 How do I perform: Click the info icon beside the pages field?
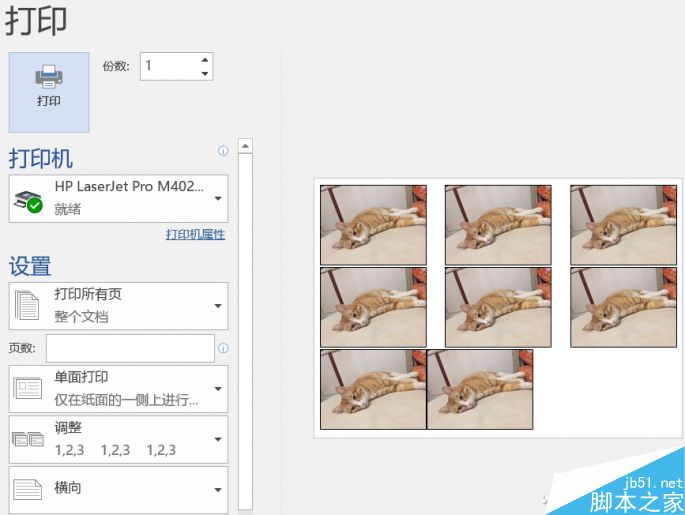click(223, 348)
